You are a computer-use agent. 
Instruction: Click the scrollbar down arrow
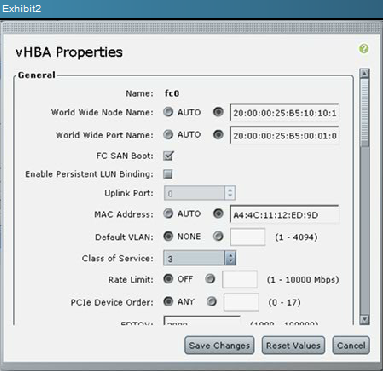pyautogui.click(x=364, y=319)
